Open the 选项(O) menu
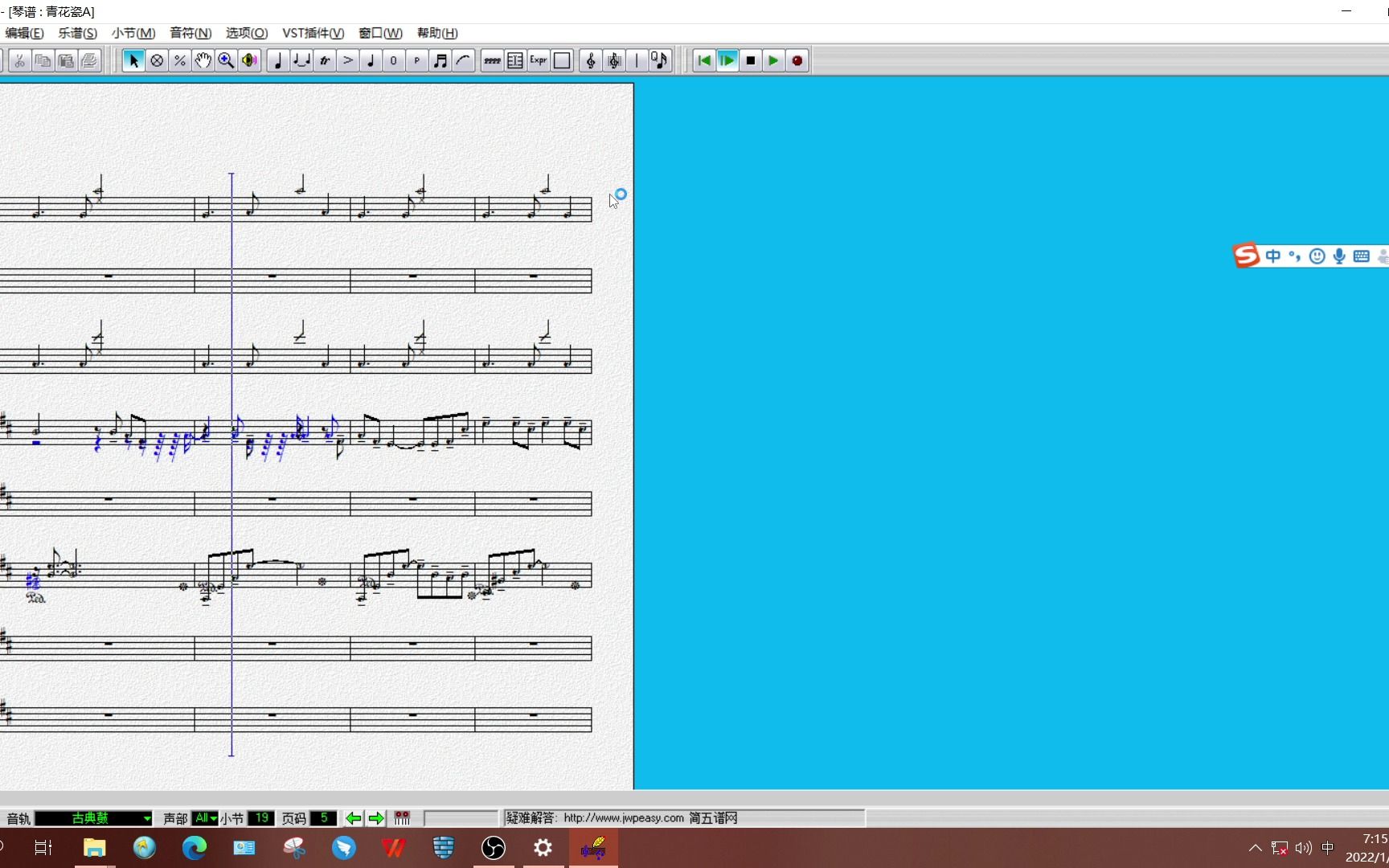Image resolution: width=1389 pixels, height=868 pixels. point(247,33)
